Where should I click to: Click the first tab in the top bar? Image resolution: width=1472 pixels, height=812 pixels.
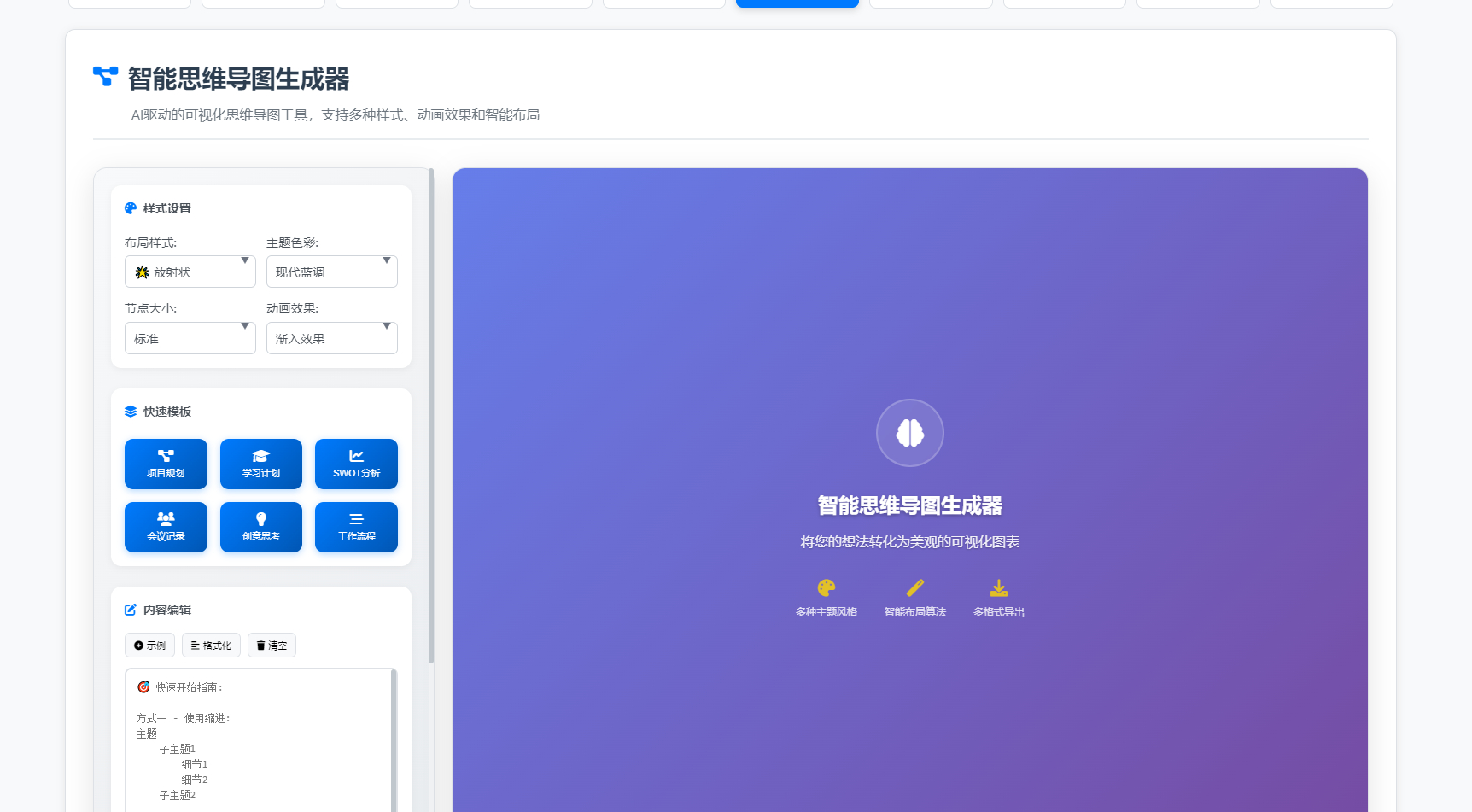click(129, 3)
